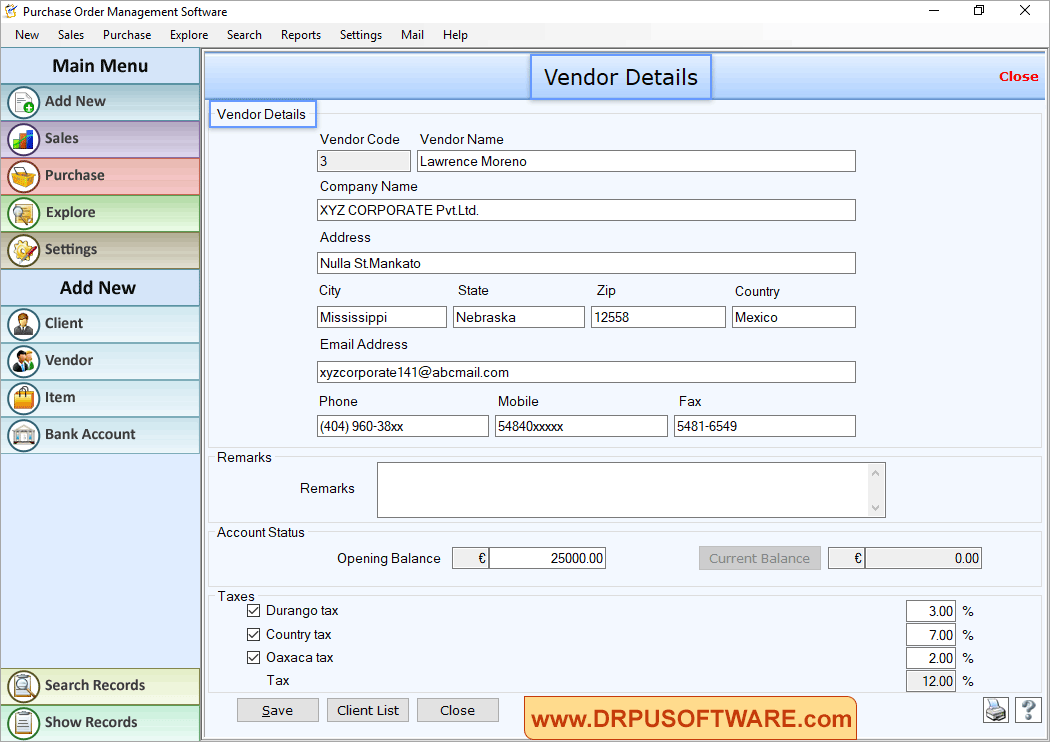Click inside the Vendor Name field
1050x742 pixels.
point(636,161)
